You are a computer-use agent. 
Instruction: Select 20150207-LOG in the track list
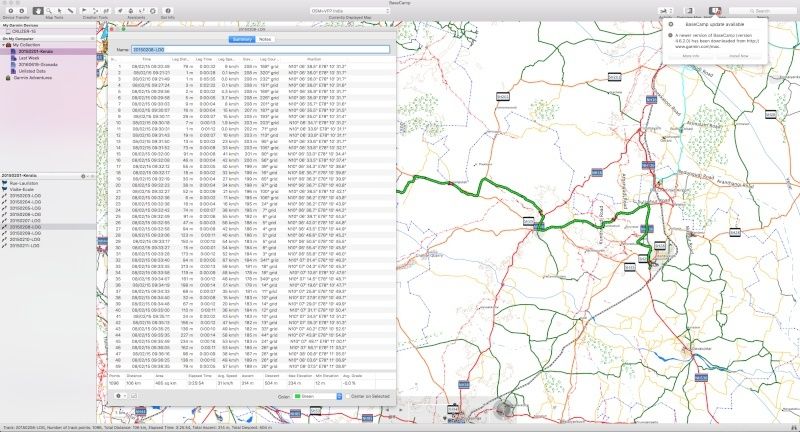click(25, 220)
